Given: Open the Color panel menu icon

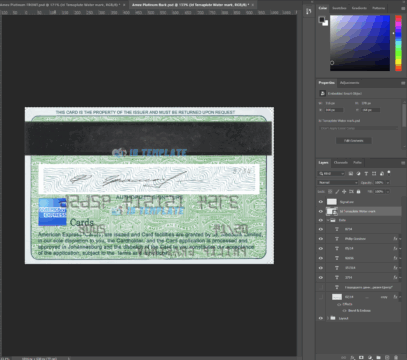Looking at the screenshot, I should pyautogui.click(x=403, y=8).
